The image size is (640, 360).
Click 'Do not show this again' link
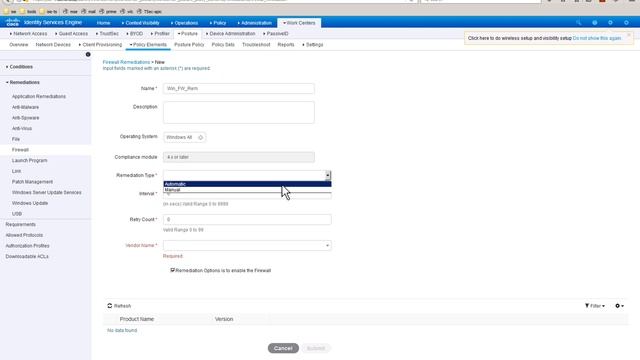(596, 38)
